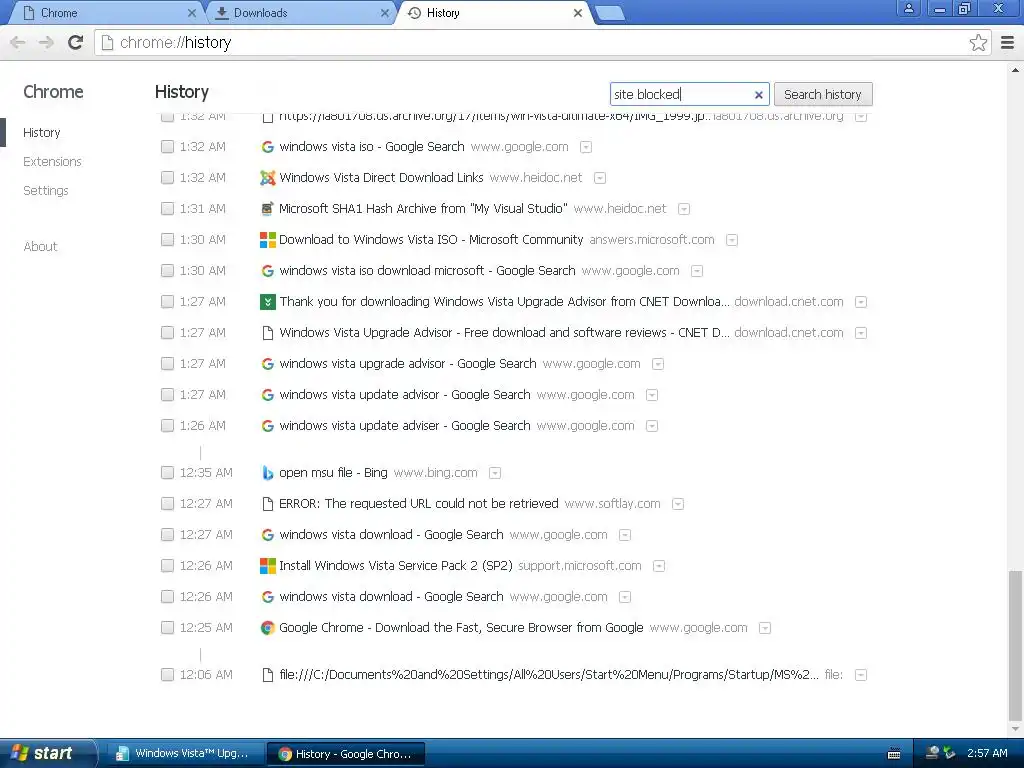Click the scrollbar up arrow

(1015, 69)
